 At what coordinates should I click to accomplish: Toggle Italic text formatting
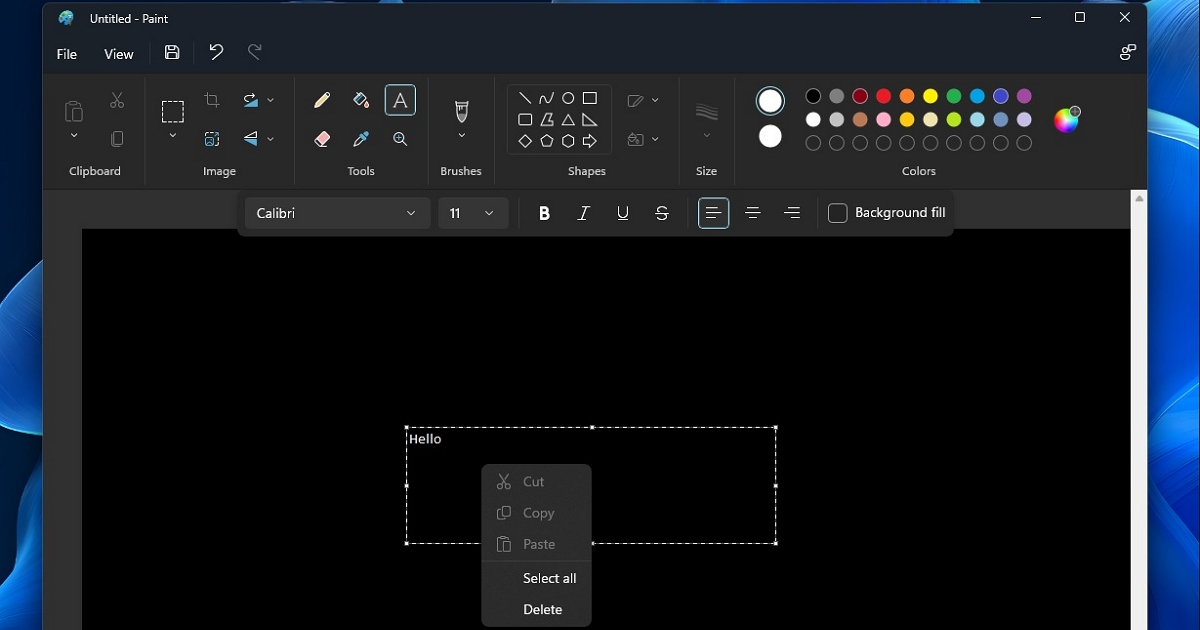coord(583,213)
